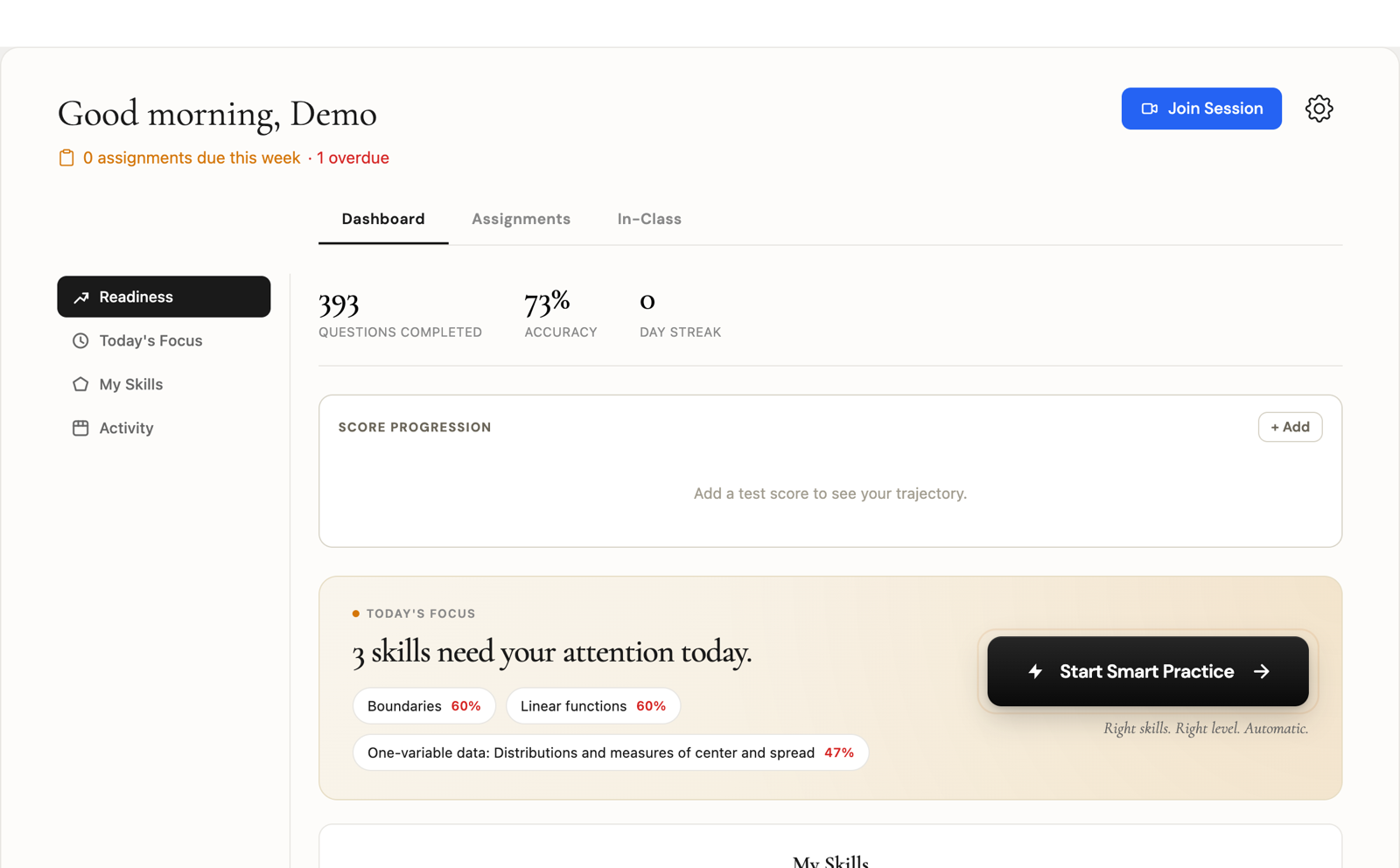Click the 73% accuracy stat
This screenshot has width=1400, height=868.
561,313
